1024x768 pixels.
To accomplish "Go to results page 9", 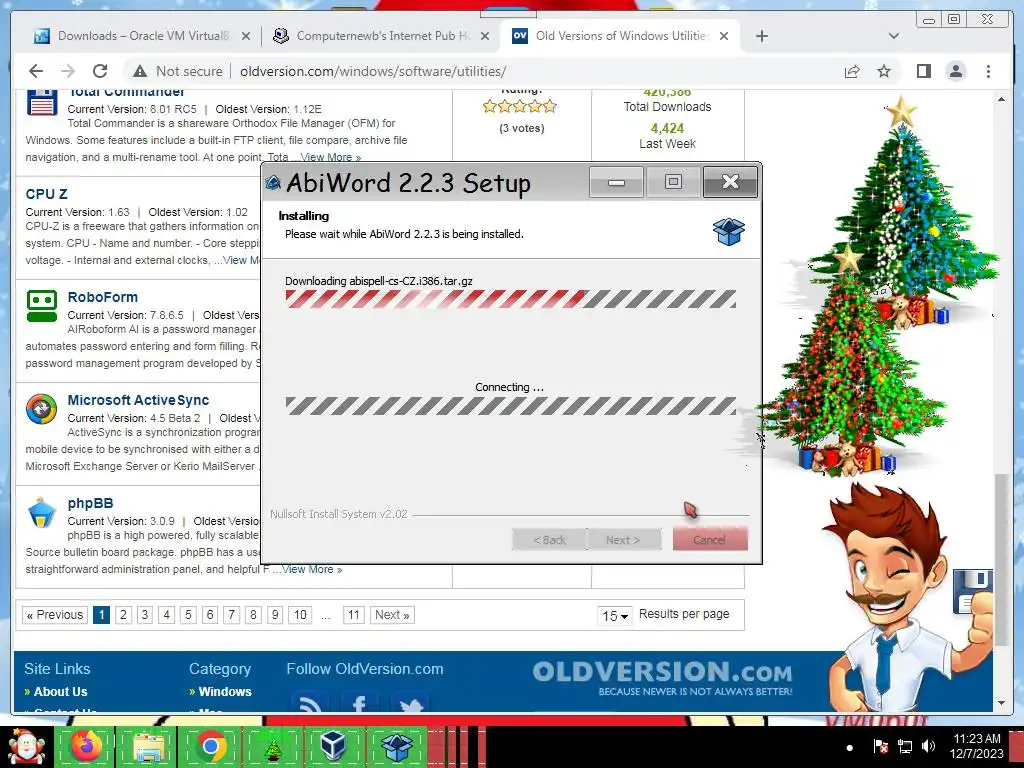I will [275, 615].
